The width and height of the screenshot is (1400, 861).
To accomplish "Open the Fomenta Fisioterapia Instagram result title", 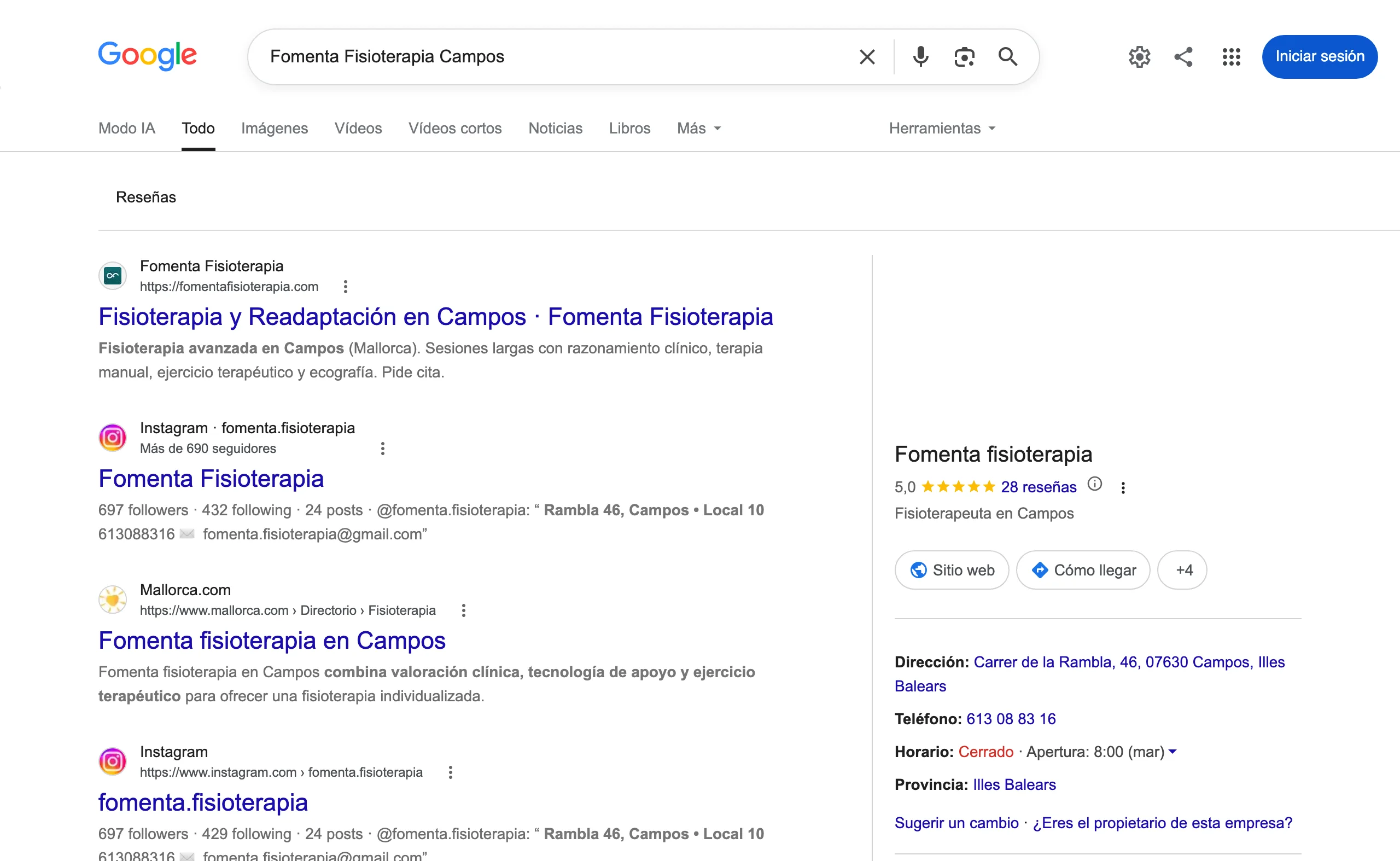I will [x=211, y=478].
